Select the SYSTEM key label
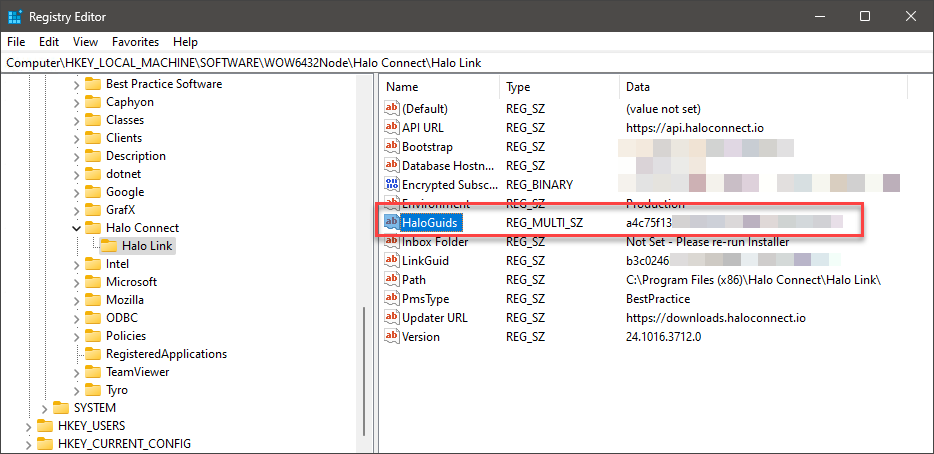This screenshot has width=934, height=454. coord(95,408)
